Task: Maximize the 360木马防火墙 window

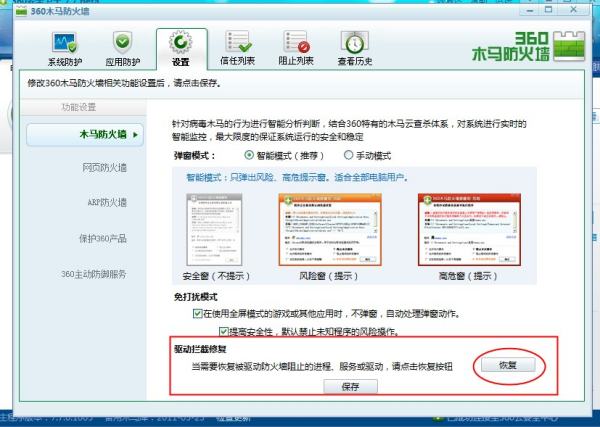Action: (549, 10)
